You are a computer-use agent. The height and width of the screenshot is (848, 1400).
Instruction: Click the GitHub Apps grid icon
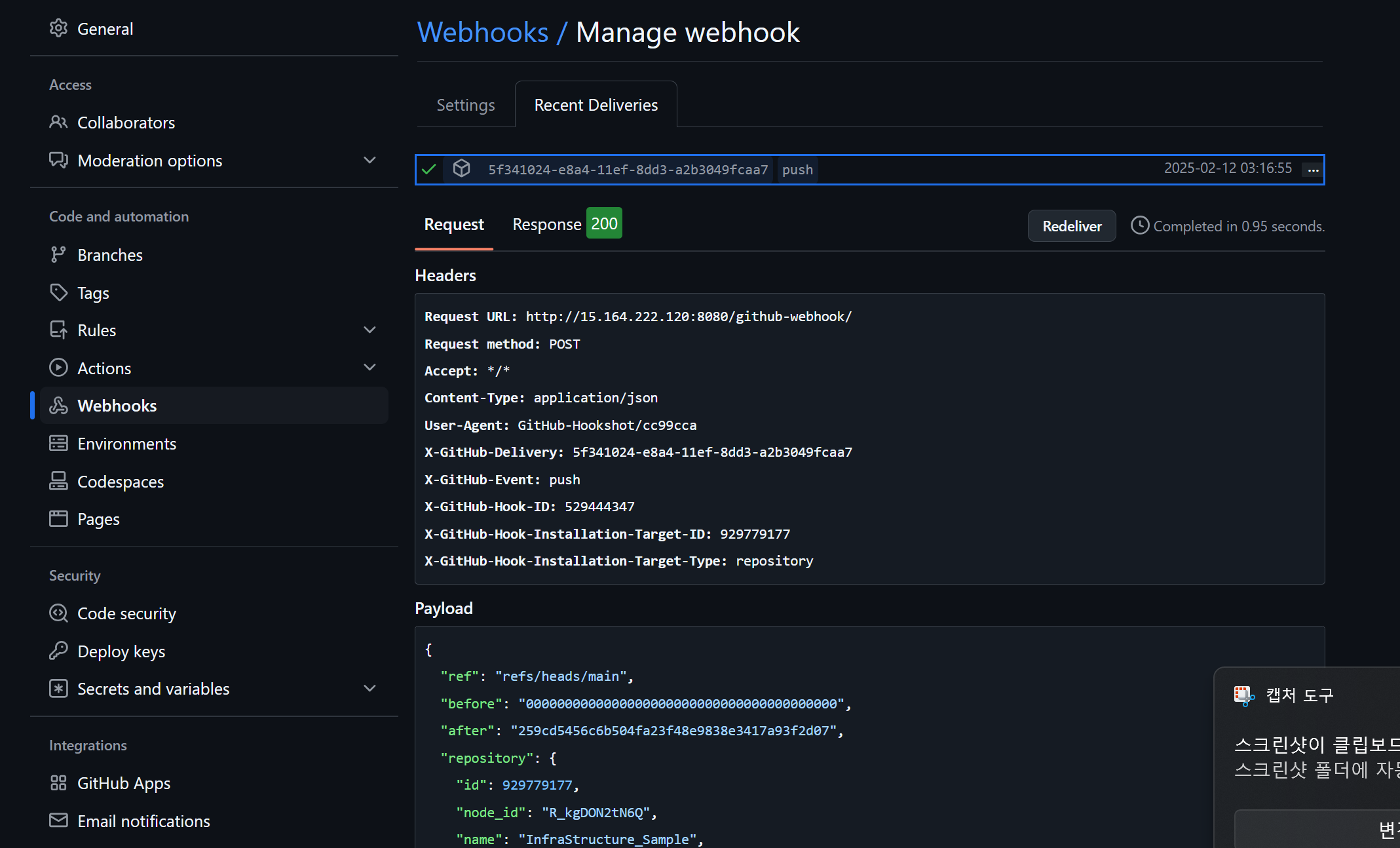click(x=58, y=783)
